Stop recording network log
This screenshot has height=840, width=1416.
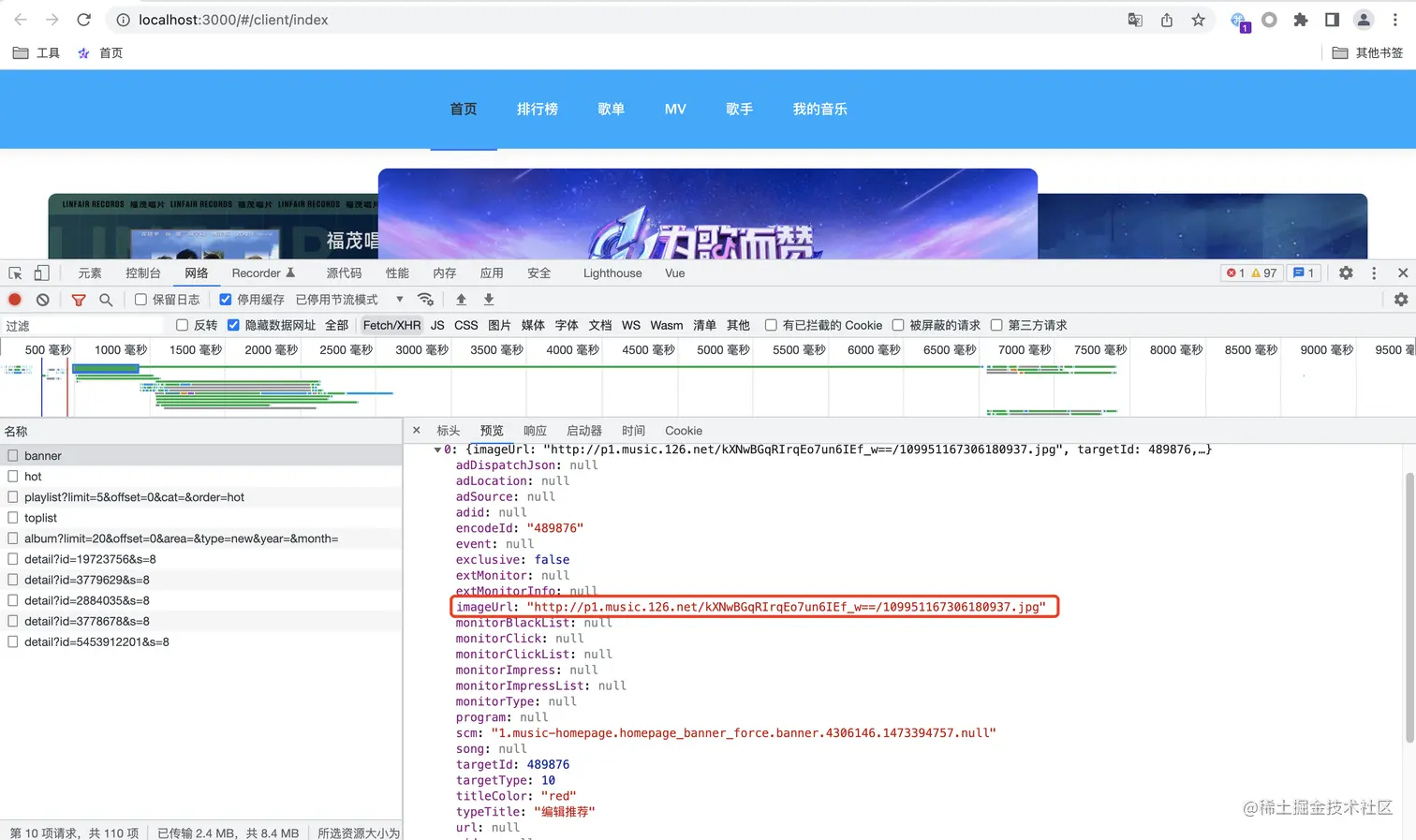pyautogui.click(x=15, y=300)
